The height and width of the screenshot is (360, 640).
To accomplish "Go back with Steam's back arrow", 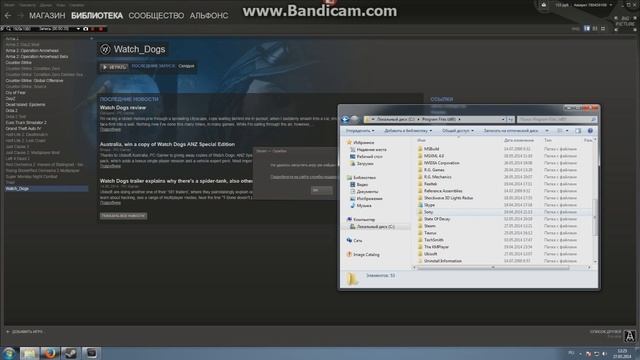I will coord(8,16).
